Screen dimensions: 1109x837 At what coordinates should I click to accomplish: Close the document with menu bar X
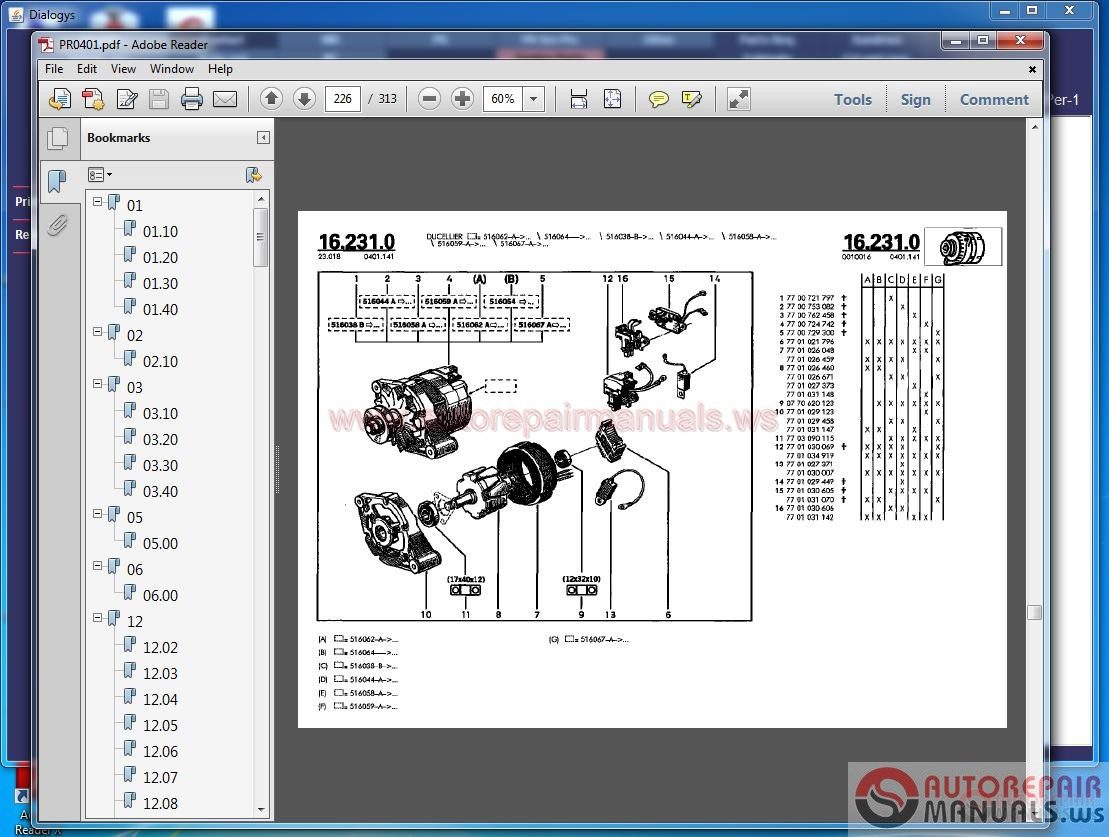[x=1032, y=69]
